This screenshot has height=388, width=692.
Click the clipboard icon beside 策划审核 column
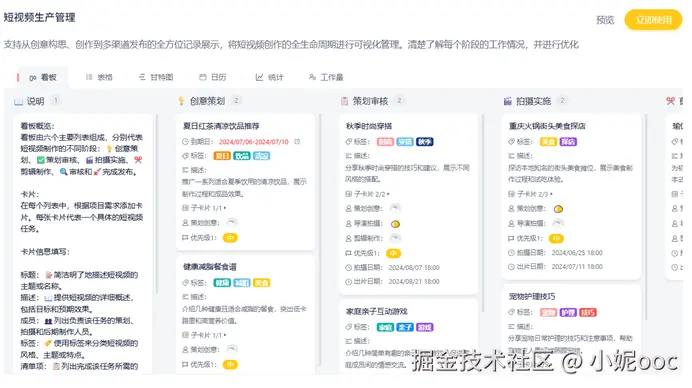click(344, 101)
